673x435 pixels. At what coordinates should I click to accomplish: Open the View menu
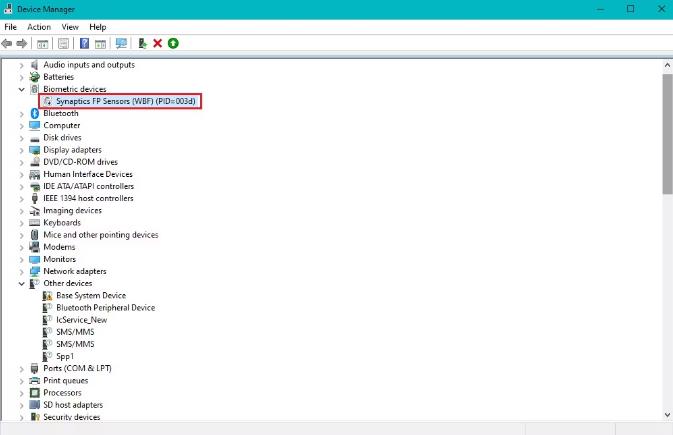70,27
